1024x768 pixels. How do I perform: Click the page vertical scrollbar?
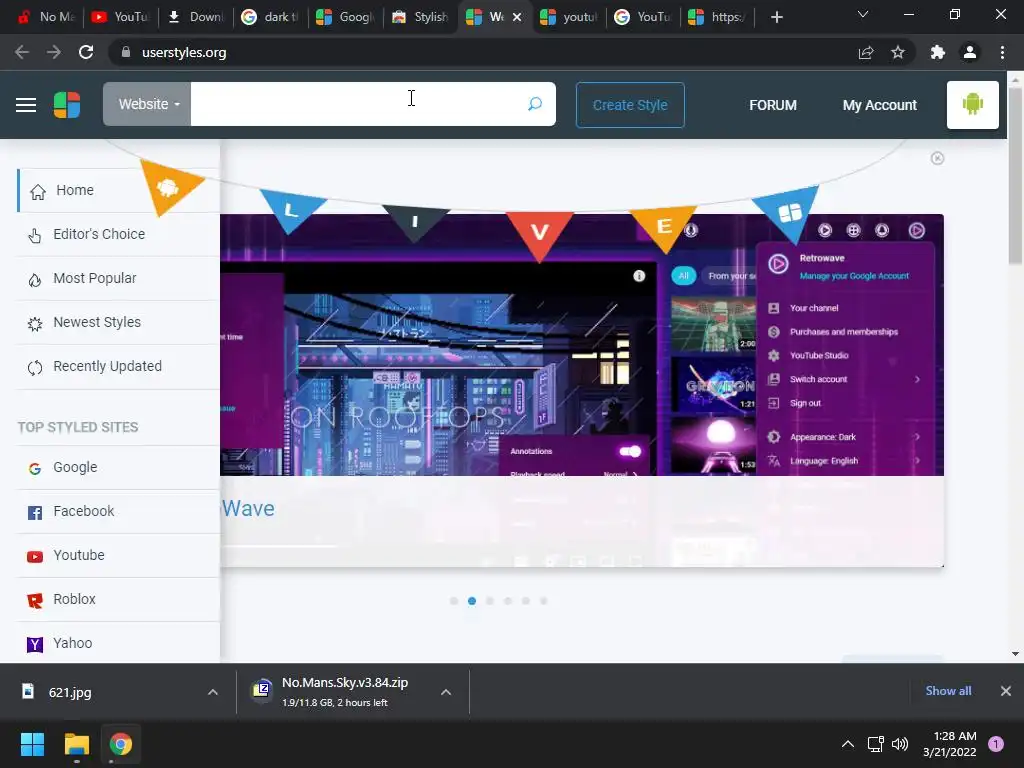[x=1015, y=176]
